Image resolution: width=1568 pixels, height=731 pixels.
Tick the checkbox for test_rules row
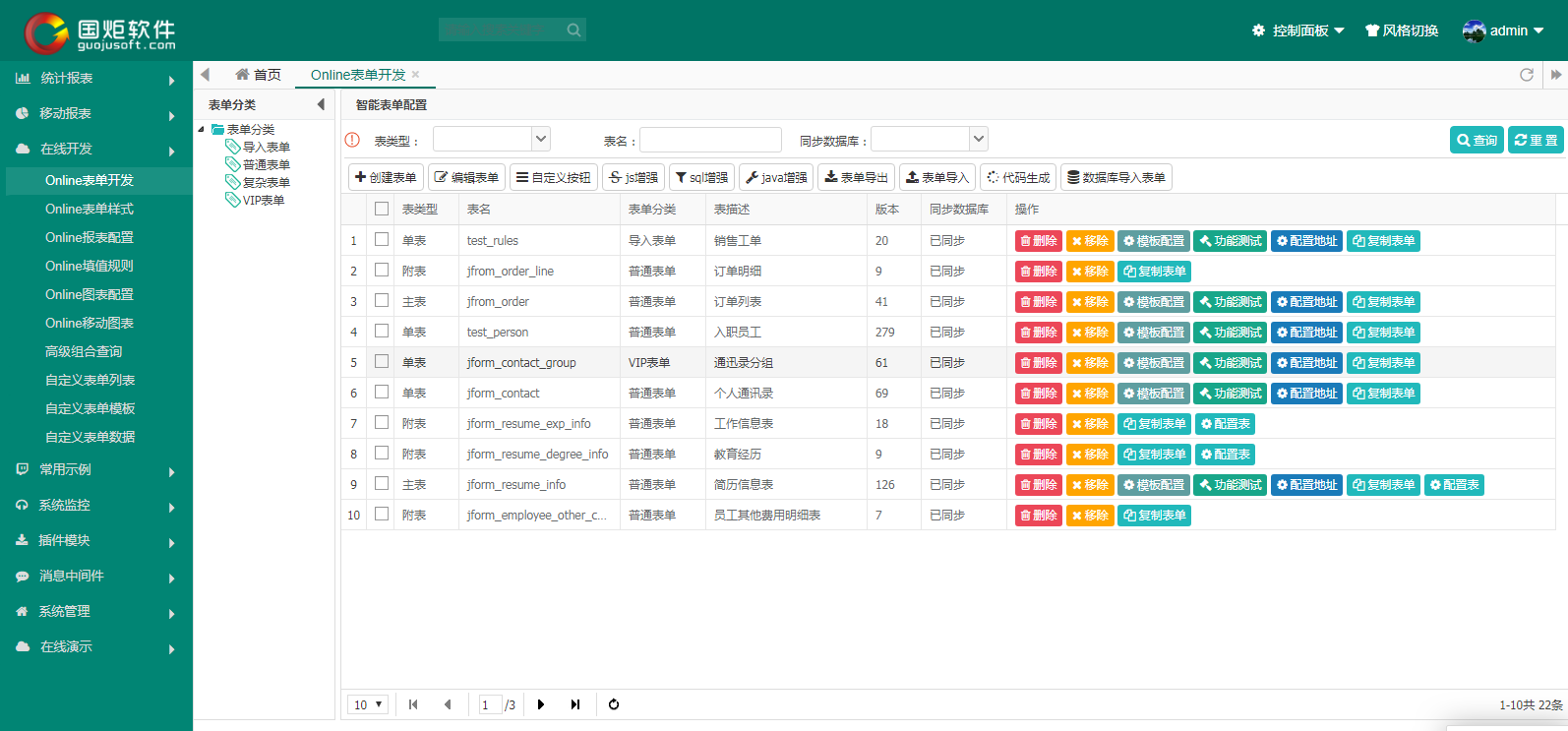click(x=382, y=239)
